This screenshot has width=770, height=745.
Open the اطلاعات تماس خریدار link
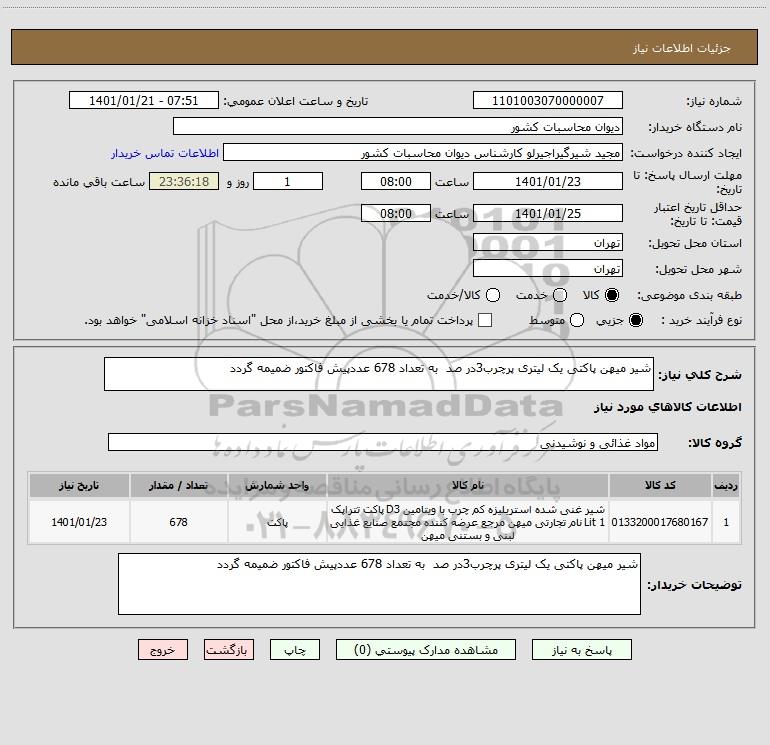[x=165, y=153]
